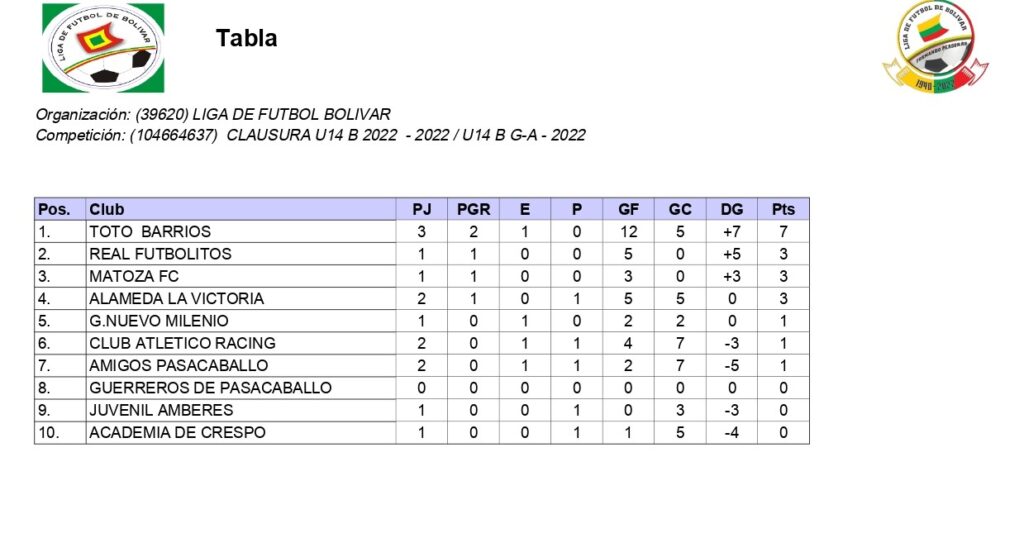Click the MATOZA FC club name
Image resolution: width=1024 pixels, height=557 pixels.
tap(134, 276)
